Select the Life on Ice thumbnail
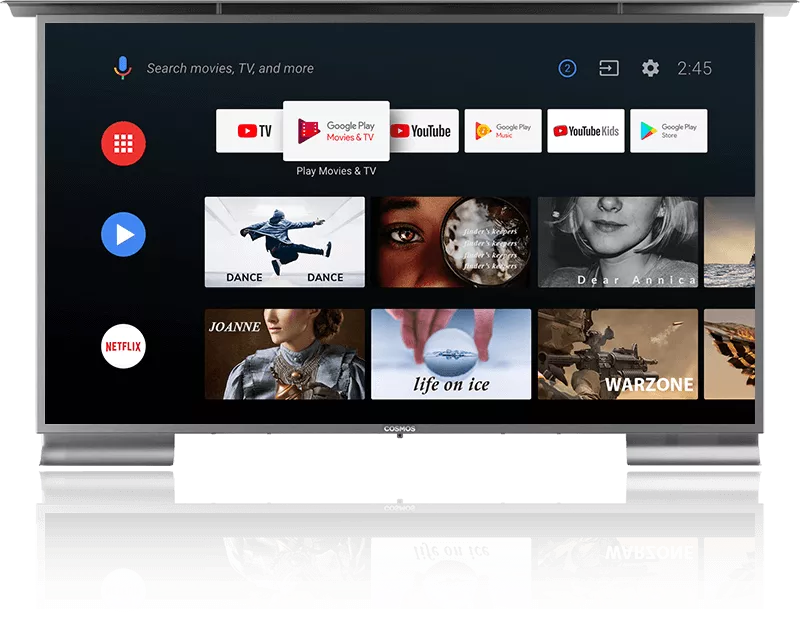The width and height of the screenshot is (800, 630). (x=451, y=354)
